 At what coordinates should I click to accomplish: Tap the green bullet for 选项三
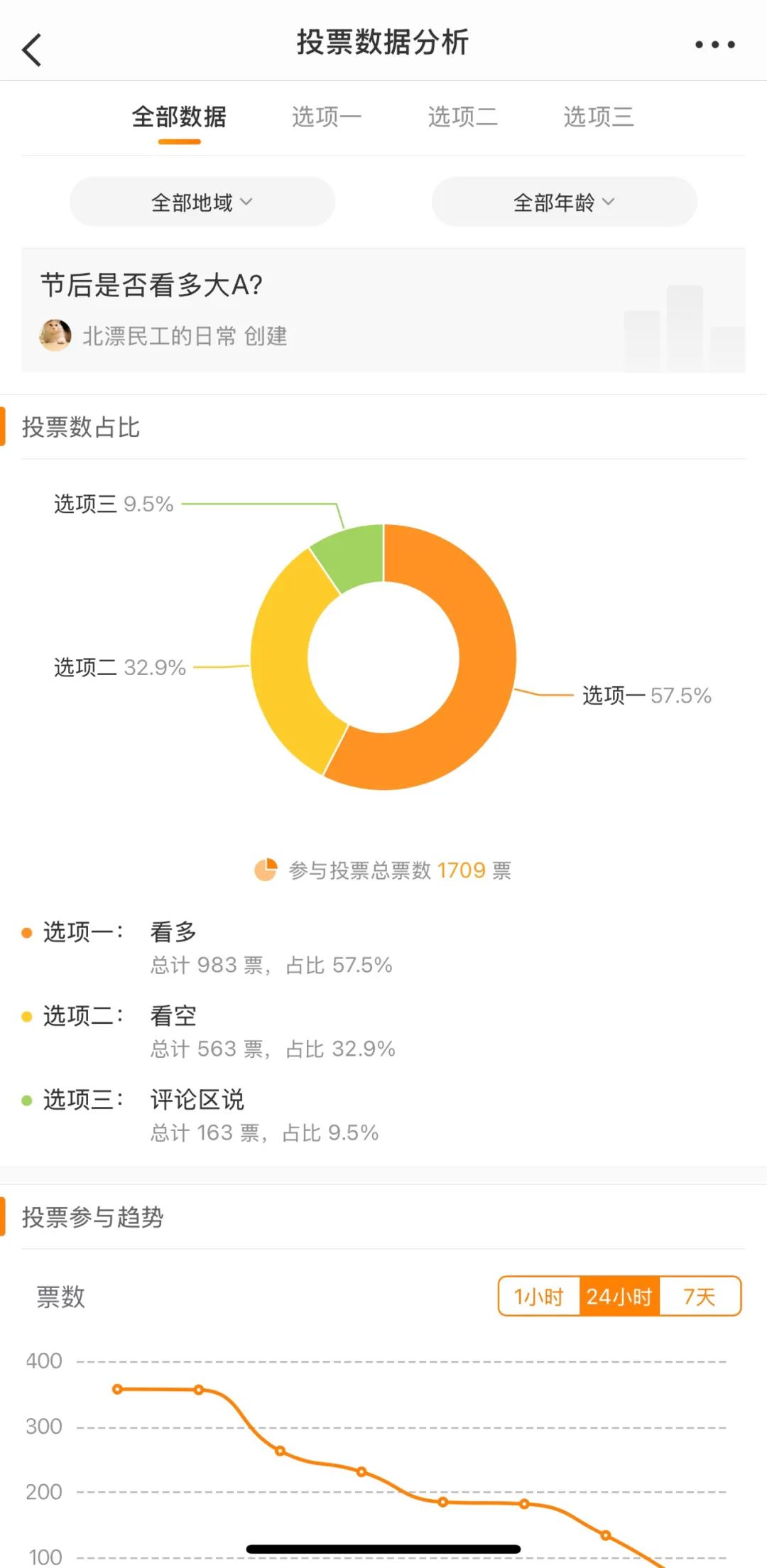(x=27, y=1101)
